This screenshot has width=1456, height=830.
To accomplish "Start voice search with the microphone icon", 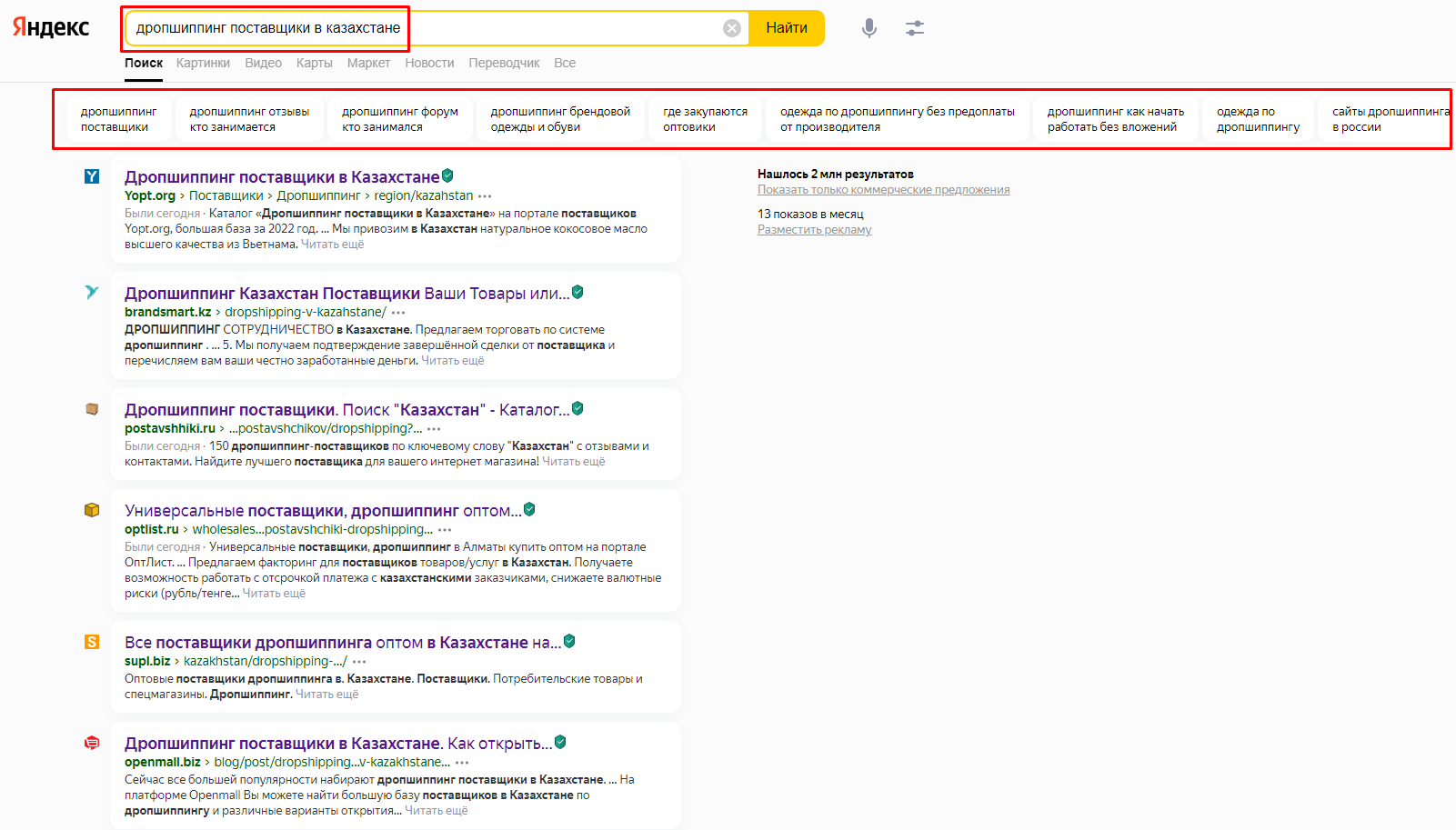I will [x=869, y=28].
